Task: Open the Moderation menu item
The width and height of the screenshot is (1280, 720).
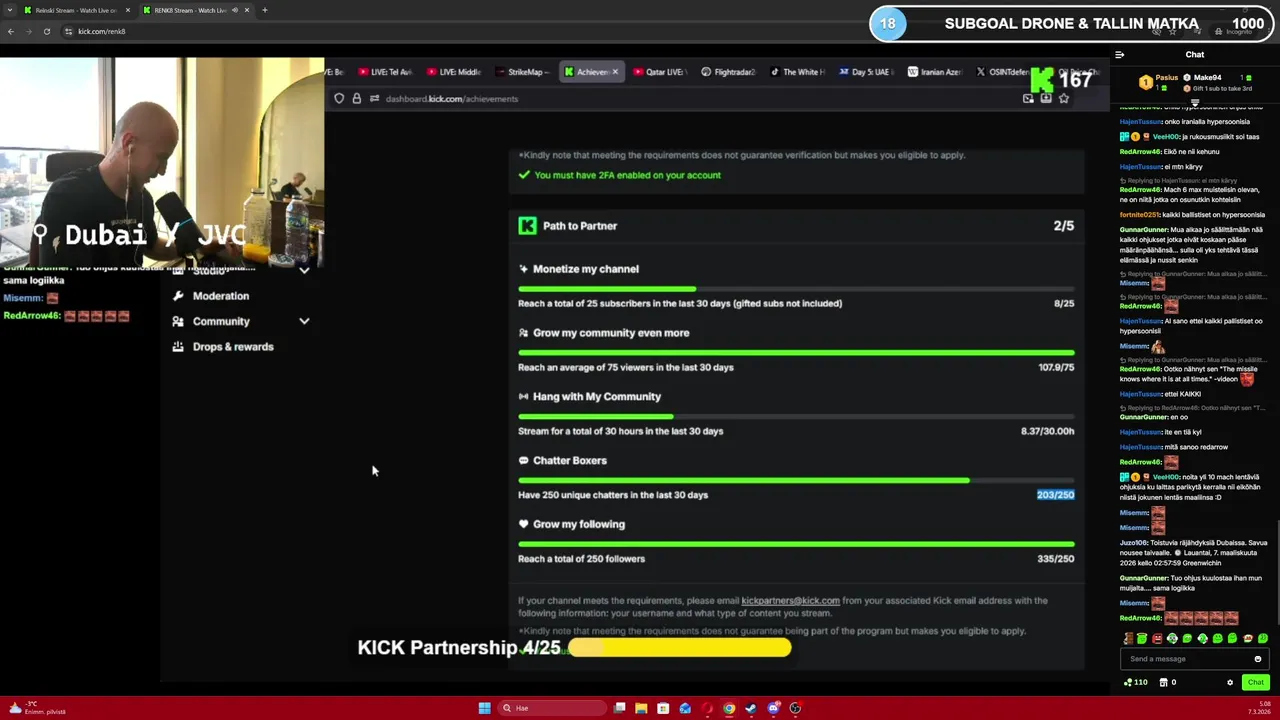Action: (221, 296)
